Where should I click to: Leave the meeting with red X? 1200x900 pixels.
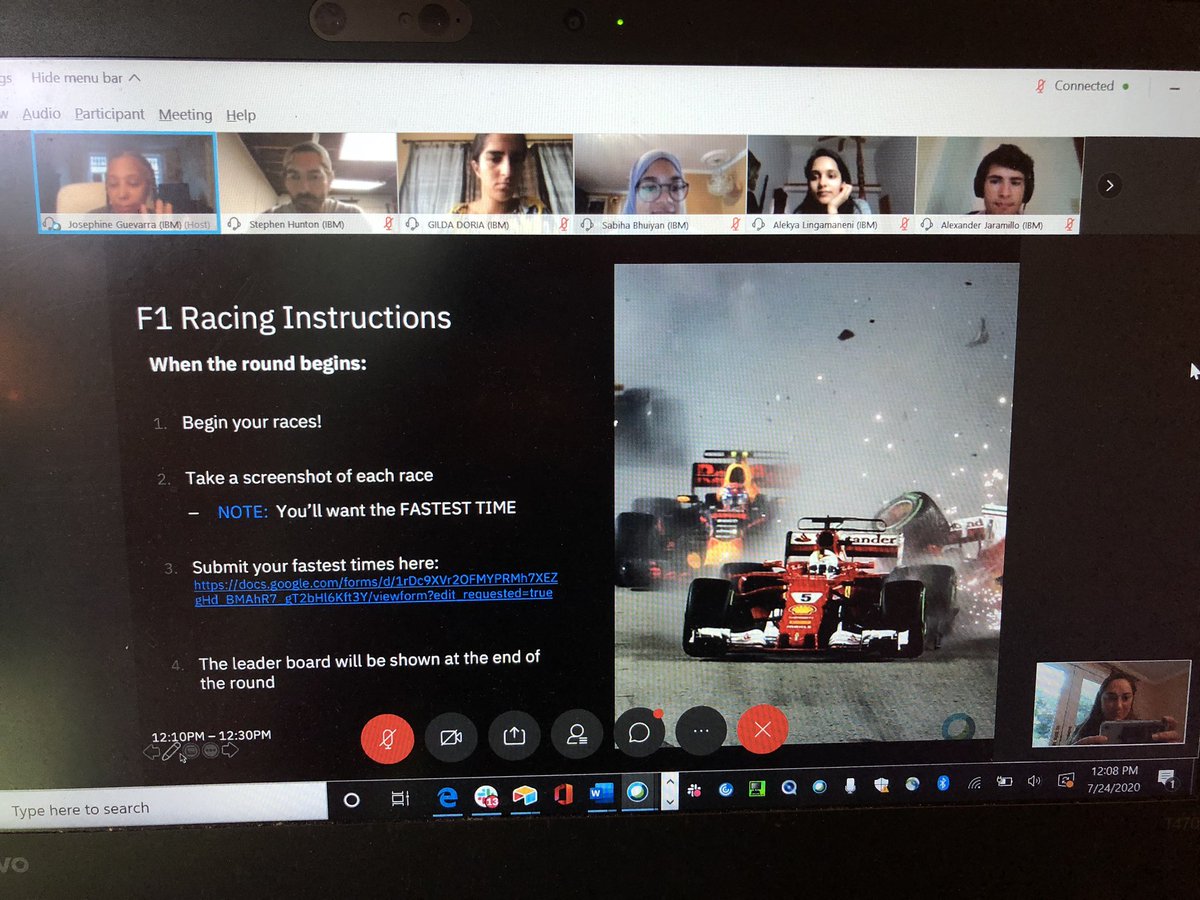tap(762, 730)
